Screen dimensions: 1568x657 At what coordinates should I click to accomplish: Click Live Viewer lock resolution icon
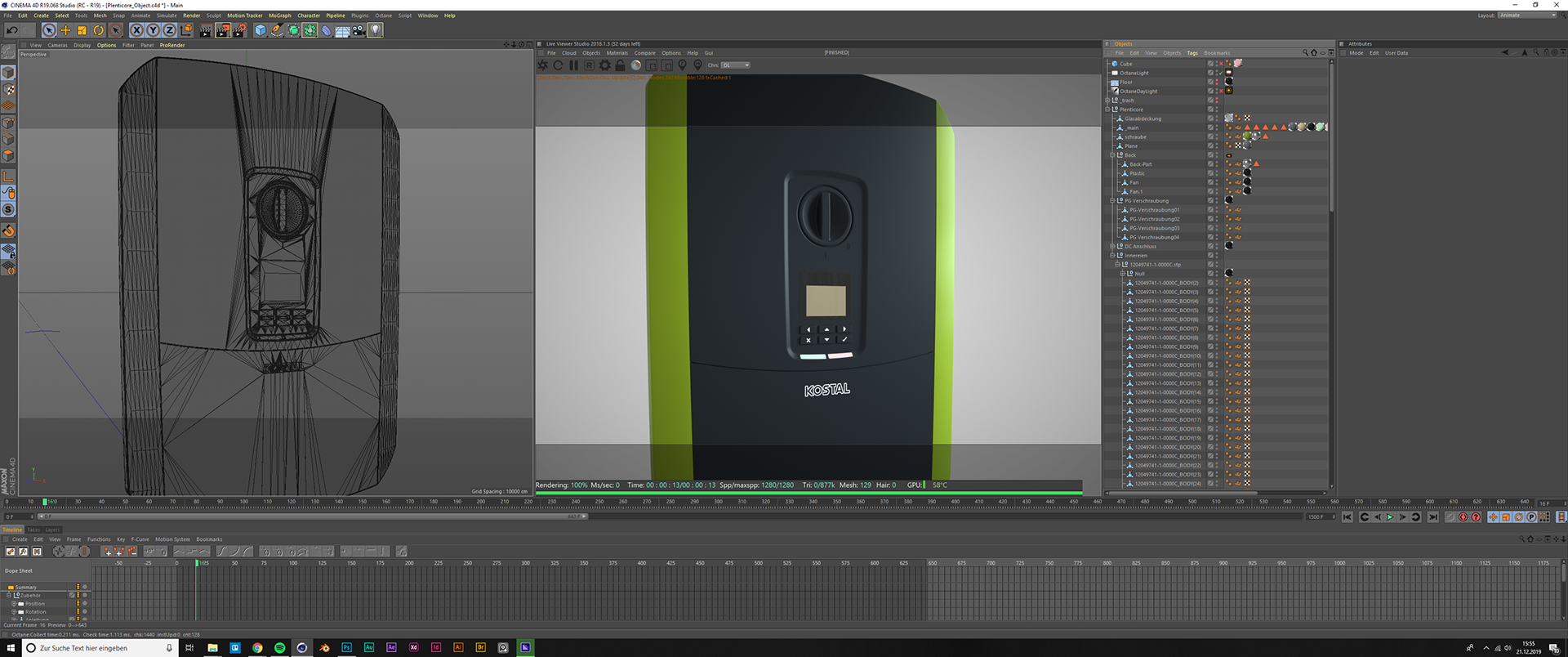(x=620, y=65)
